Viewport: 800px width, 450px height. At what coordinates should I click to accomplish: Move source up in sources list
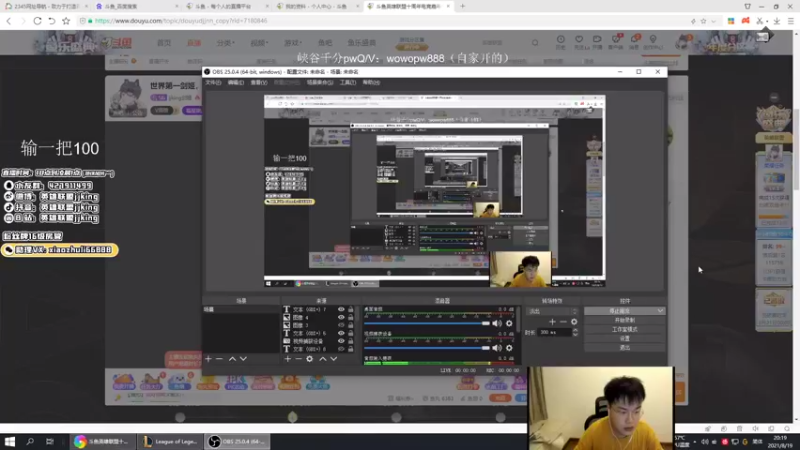click(322, 359)
